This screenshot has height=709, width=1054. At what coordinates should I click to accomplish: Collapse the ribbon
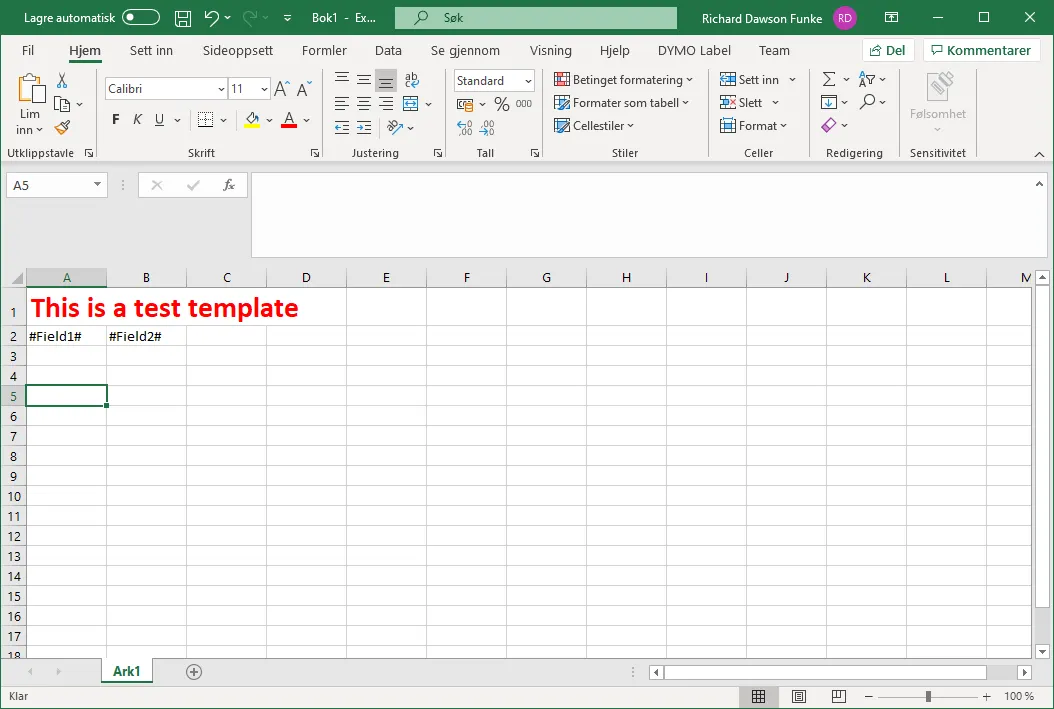point(1039,154)
